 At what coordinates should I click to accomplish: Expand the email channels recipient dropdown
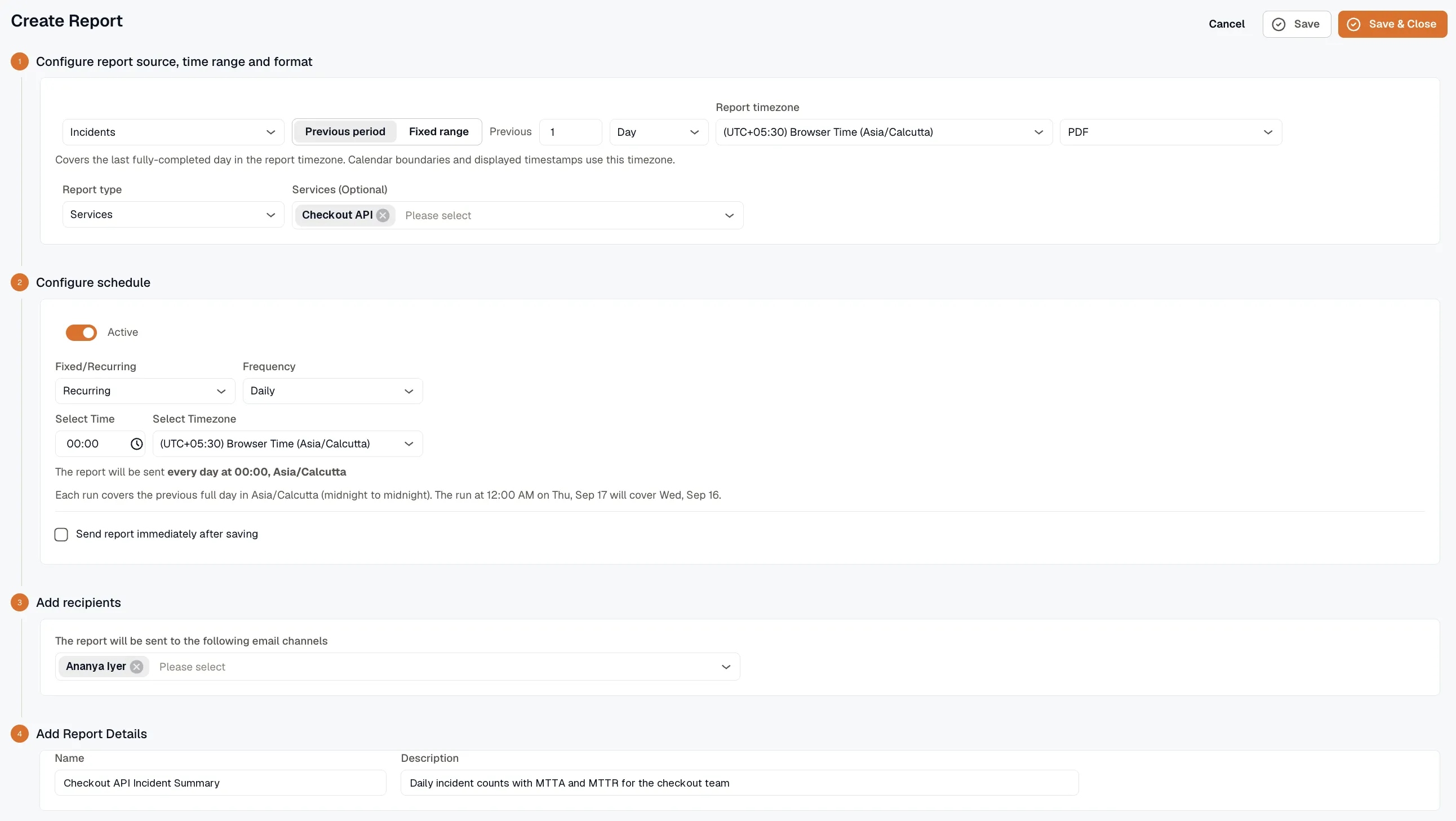(x=726, y=667)
